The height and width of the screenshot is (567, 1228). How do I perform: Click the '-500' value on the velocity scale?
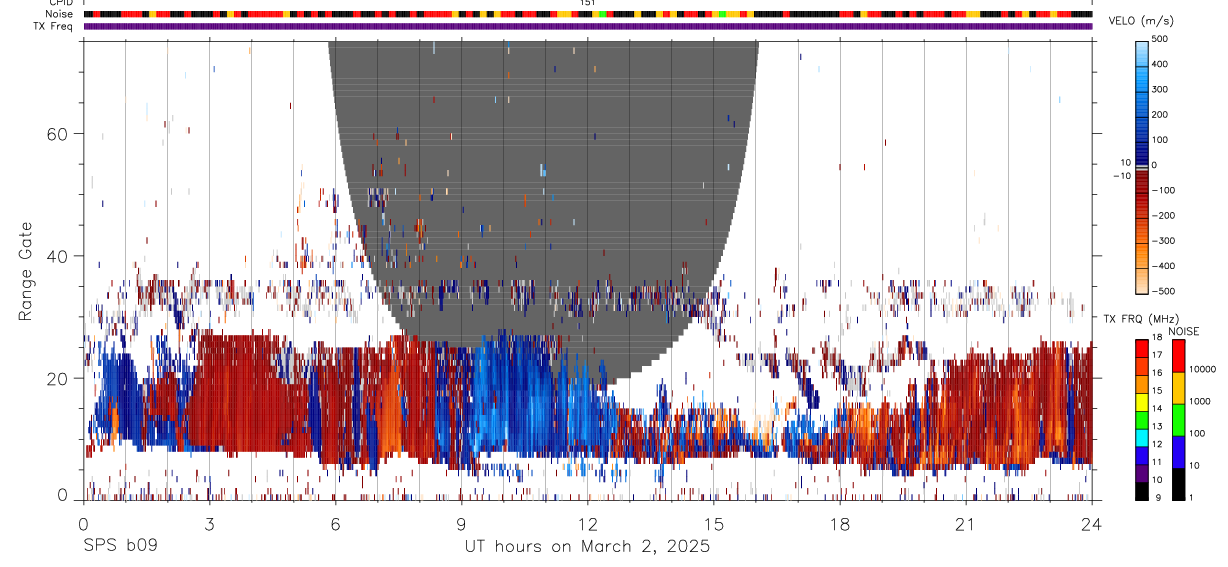1164,291
